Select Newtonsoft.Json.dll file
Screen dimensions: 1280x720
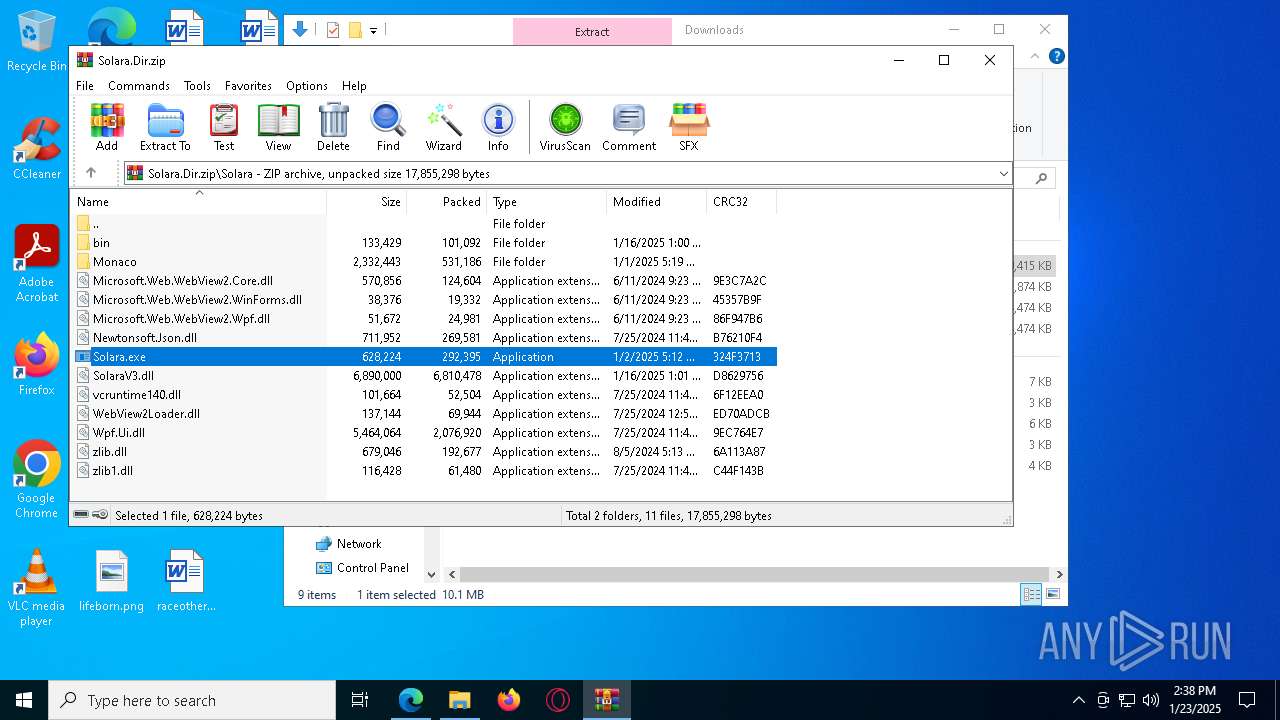[425, 338]
